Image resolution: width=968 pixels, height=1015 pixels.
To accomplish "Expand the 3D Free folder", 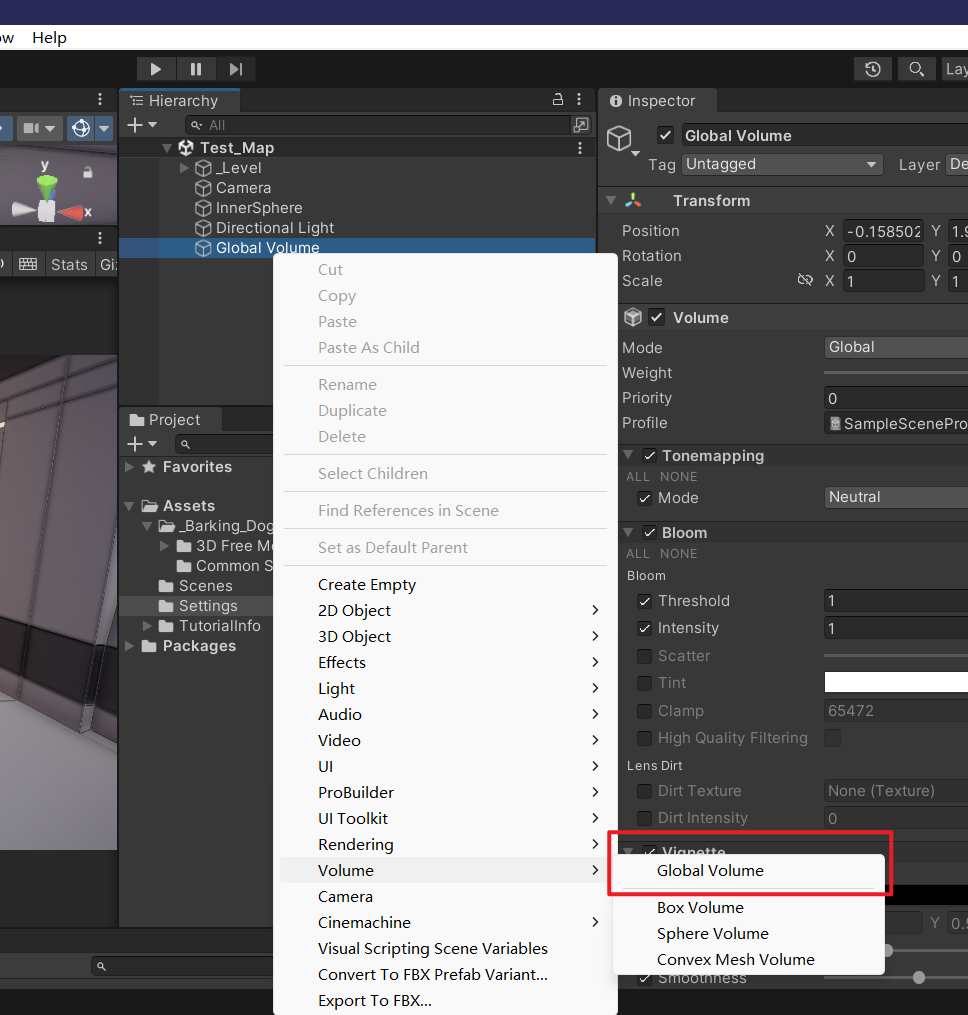I will [x=164, y=546].
